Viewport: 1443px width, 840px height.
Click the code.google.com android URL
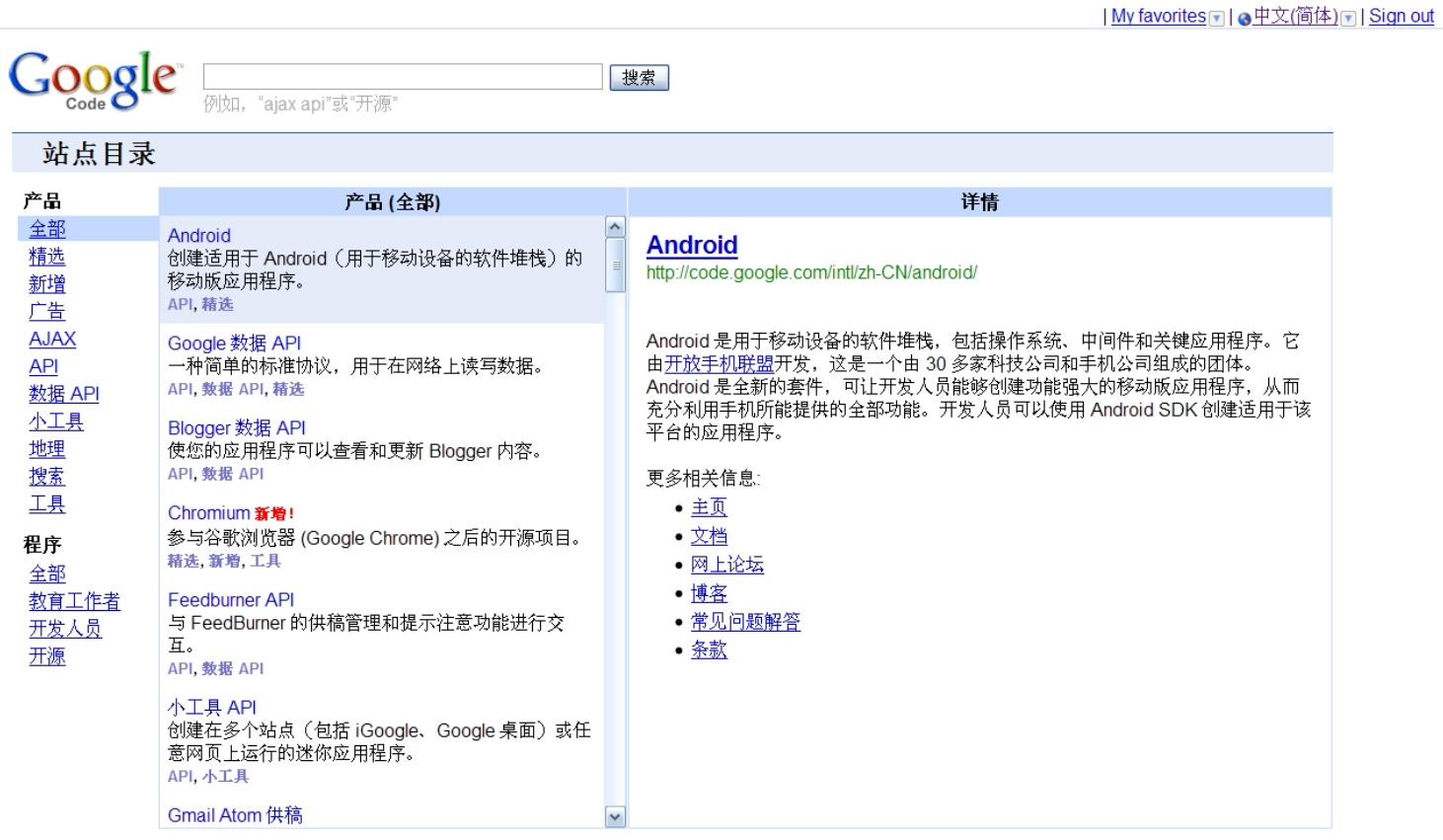click(x=812, y=272)
